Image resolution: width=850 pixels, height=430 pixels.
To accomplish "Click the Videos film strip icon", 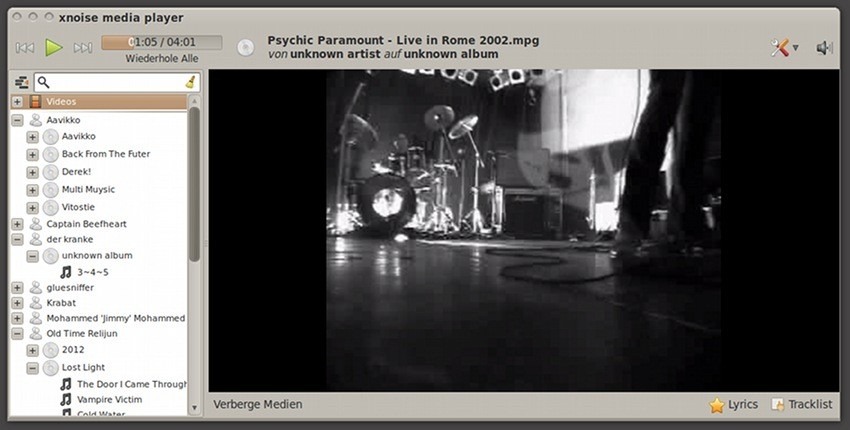I will [35, 101].
